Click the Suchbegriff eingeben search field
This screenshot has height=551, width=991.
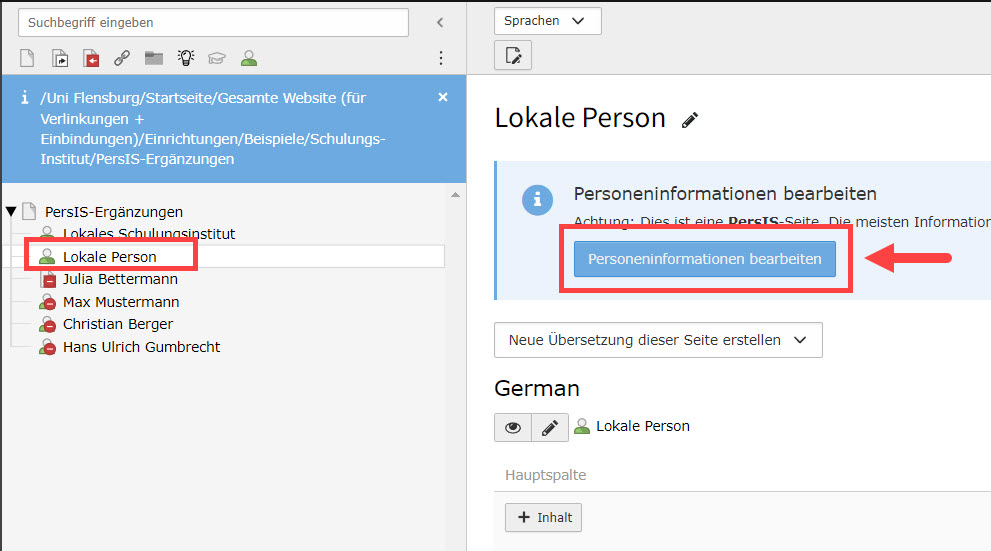[x=213, y=22]
